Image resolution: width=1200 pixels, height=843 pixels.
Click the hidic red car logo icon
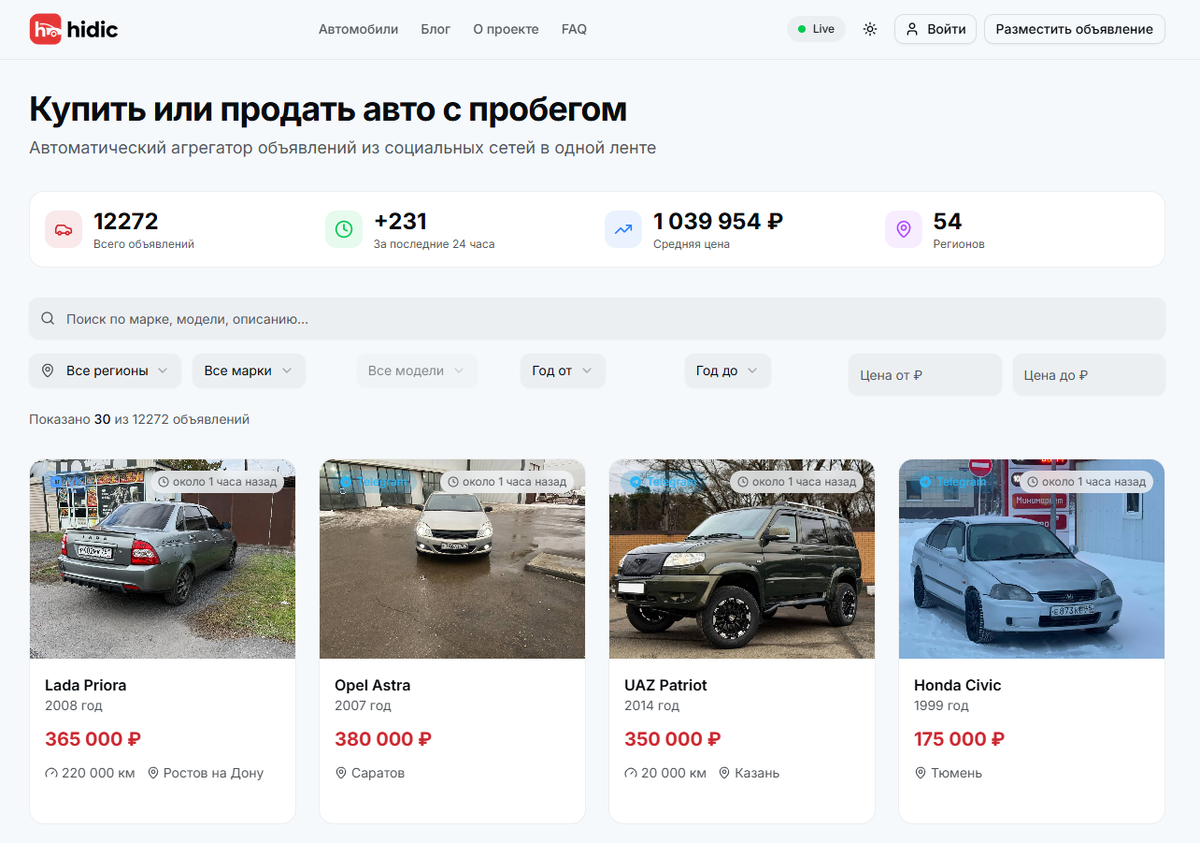click(45, 29)
